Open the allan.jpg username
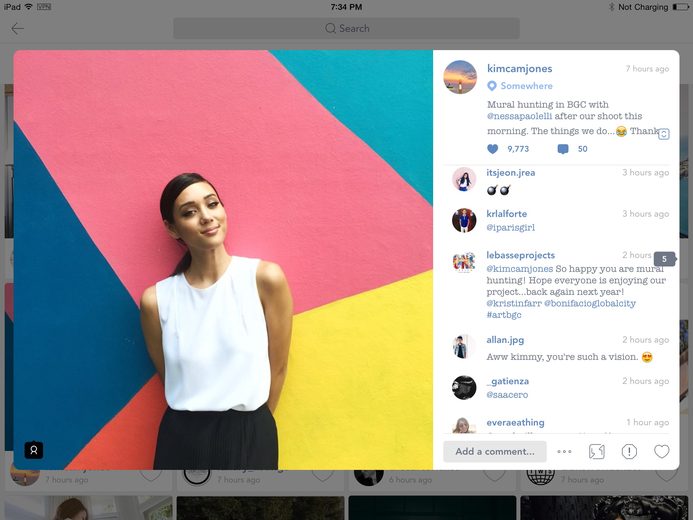 point(505,340)
